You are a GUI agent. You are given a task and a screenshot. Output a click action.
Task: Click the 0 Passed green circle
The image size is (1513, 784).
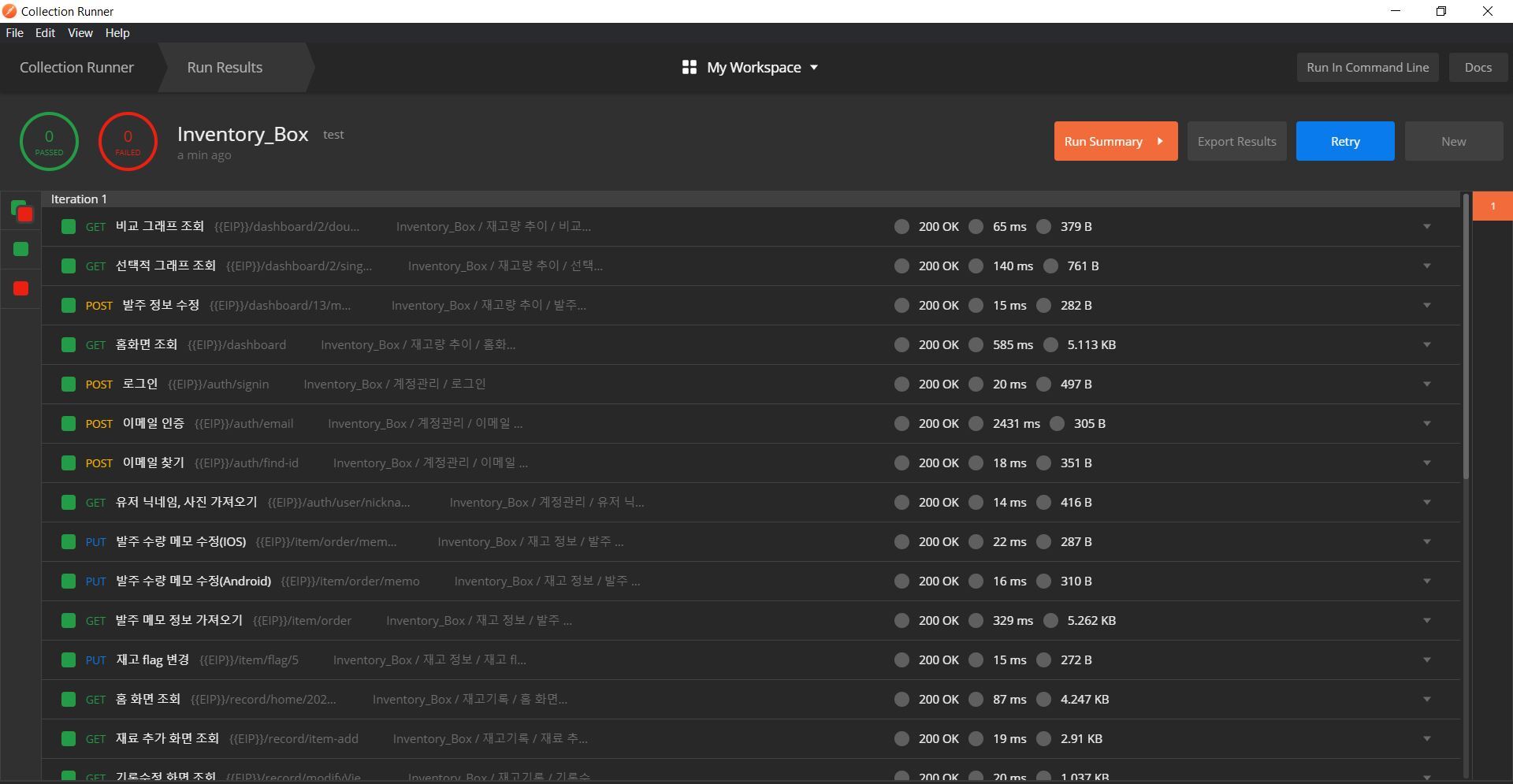point(49,142)
